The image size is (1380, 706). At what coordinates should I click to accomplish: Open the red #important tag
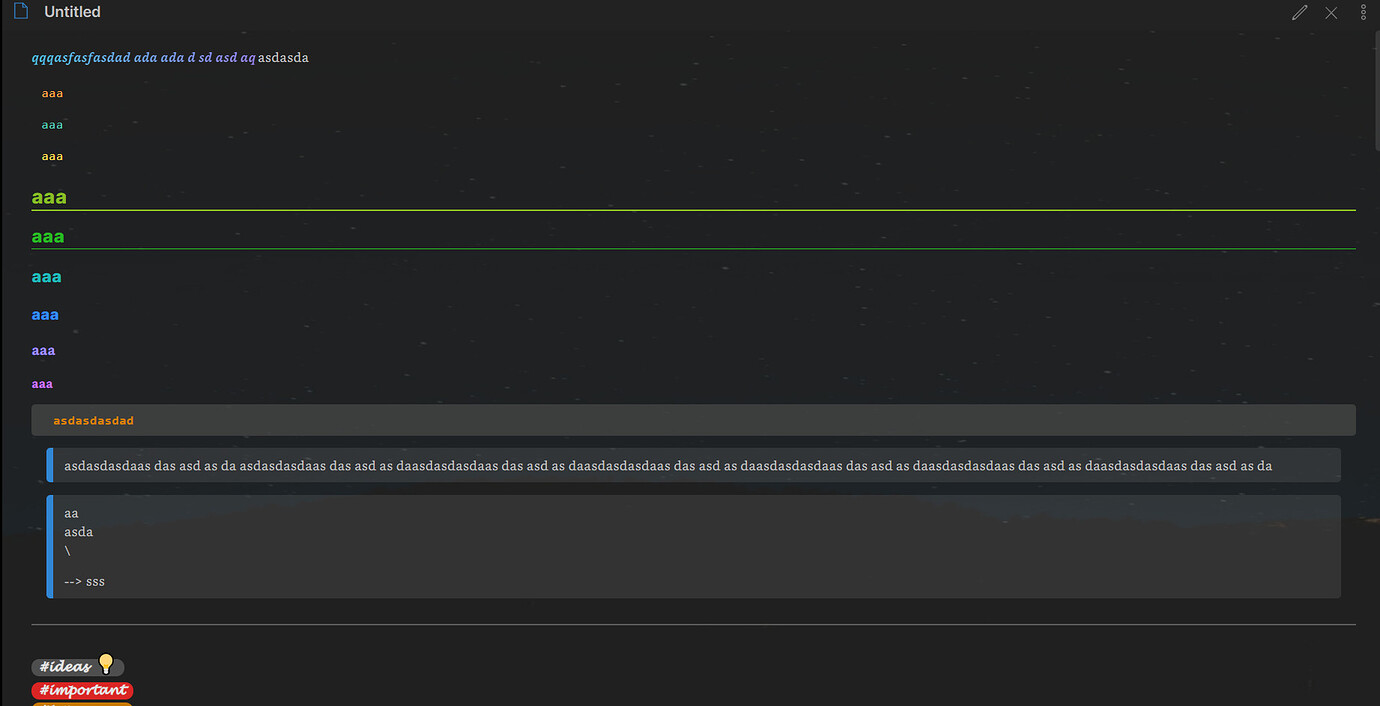click(82, 690)
